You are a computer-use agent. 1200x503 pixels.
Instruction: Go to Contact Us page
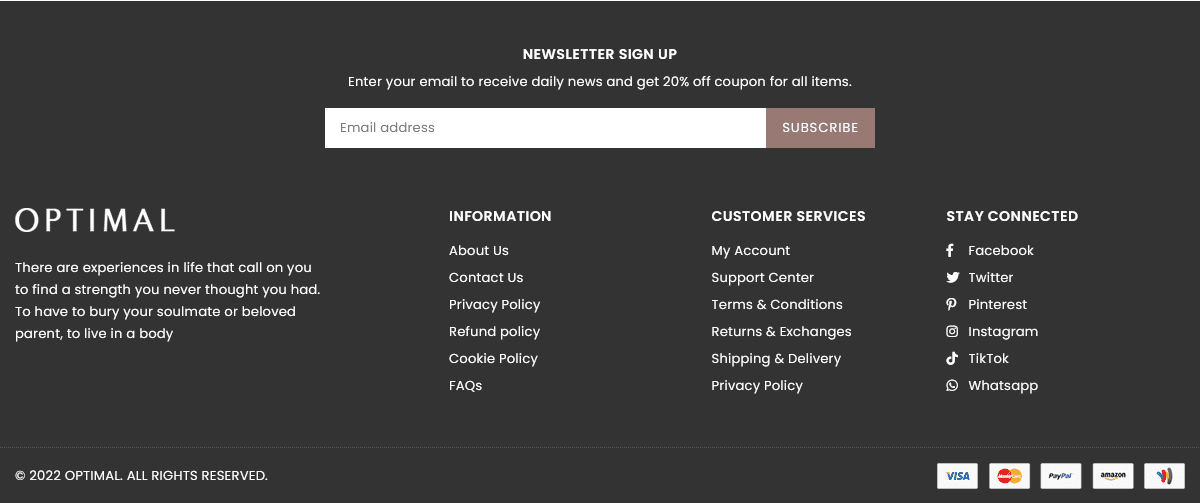point(486,278)
